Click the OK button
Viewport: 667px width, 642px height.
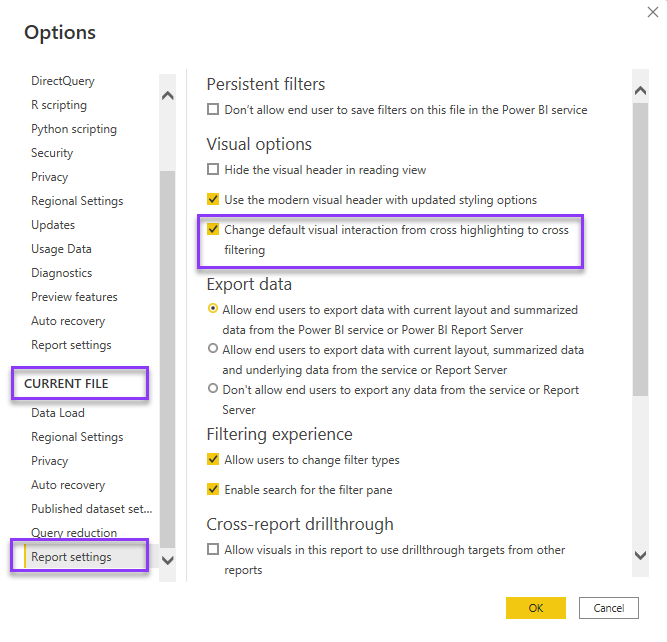coord(536,608)
